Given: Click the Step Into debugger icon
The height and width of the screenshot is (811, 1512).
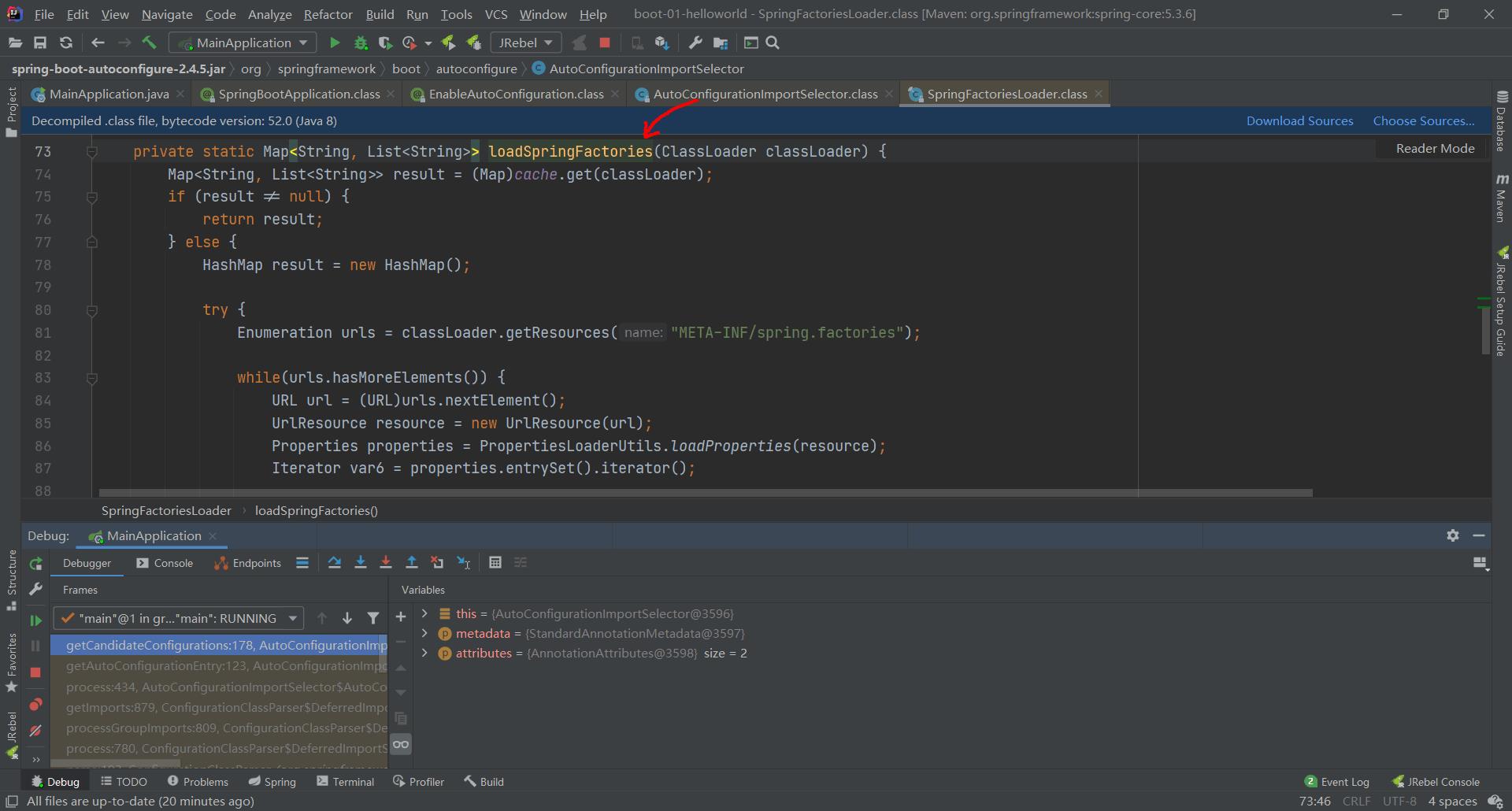Looking at the screenshot, I should coord(361,562).
